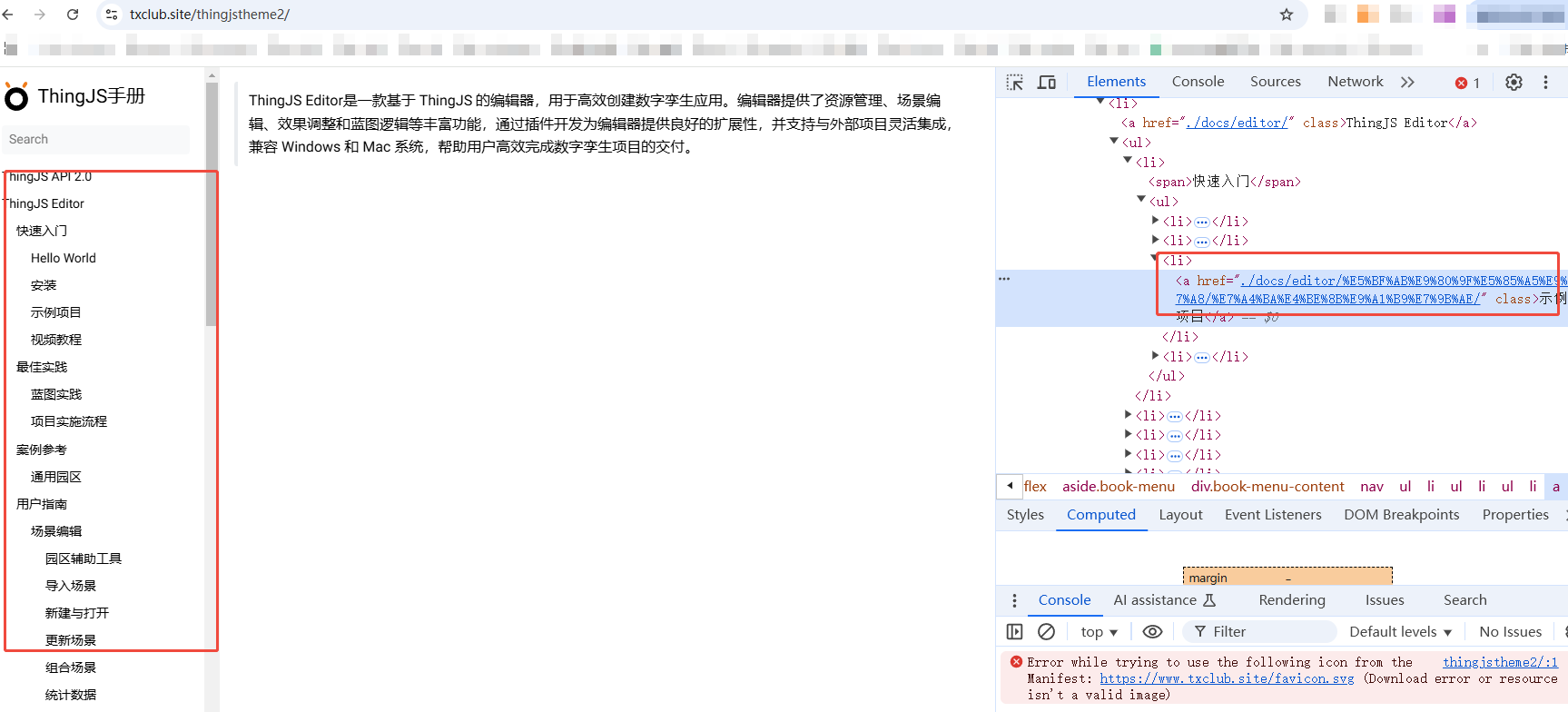Open the thingjstheme2/:1 source link
1568x712 pixels.
point(1500,662)
